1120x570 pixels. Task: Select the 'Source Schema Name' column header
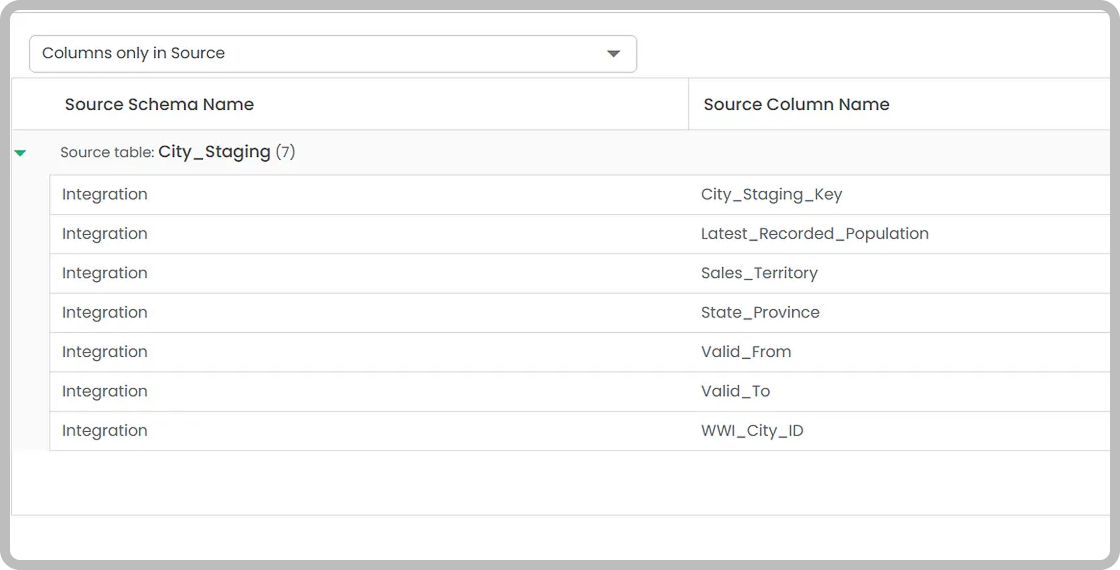click(159, 104)
